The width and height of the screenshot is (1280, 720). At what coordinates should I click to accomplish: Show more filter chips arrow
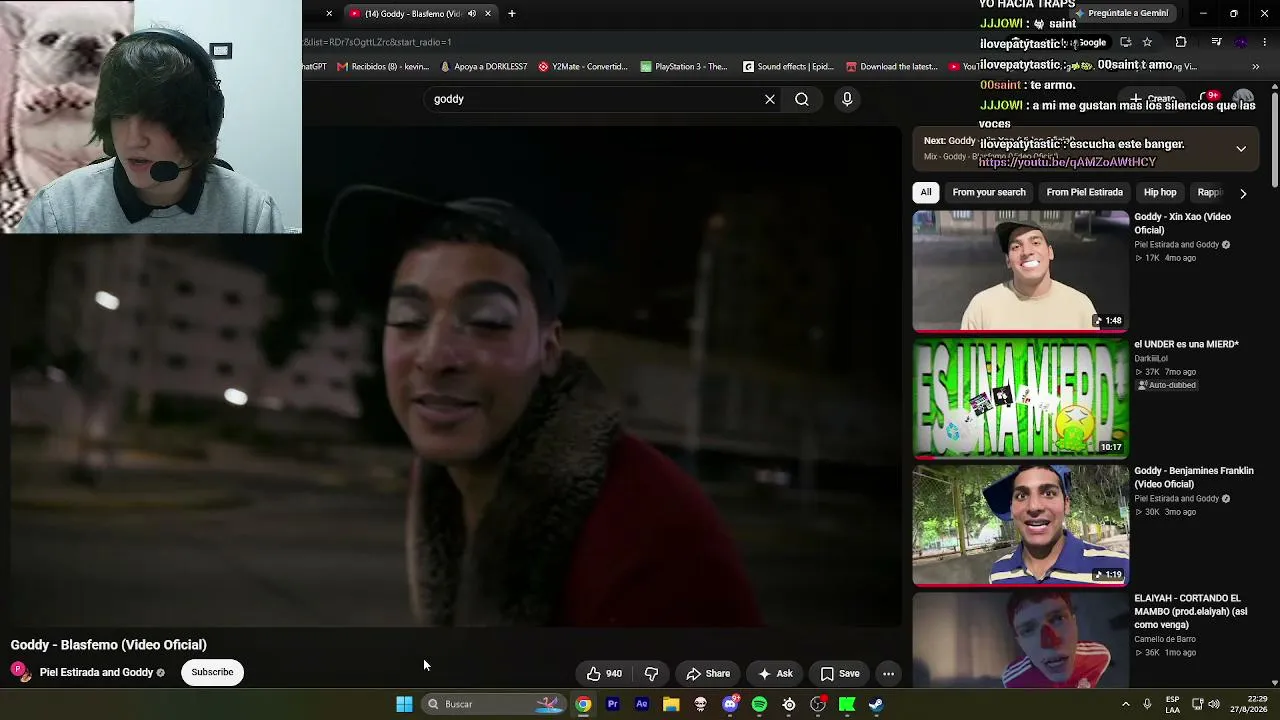tap(1243, 193)
